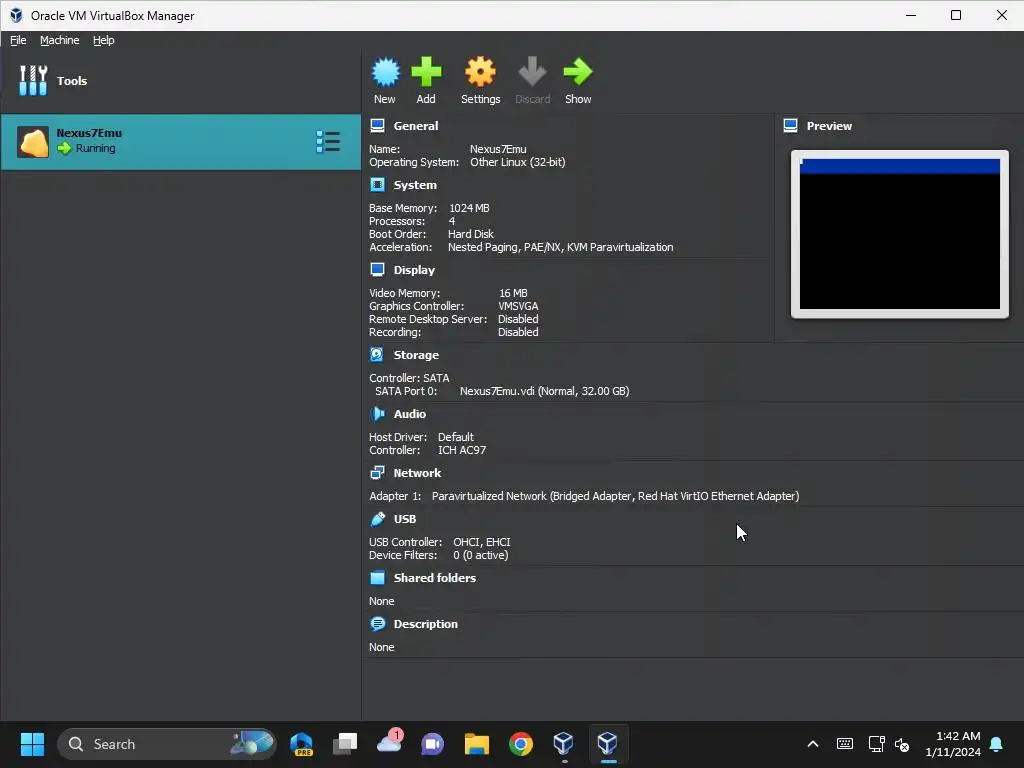Viewport: 1024px width, 768px height.
Task: Click the taskbar Search box
Action: [167, 744]
